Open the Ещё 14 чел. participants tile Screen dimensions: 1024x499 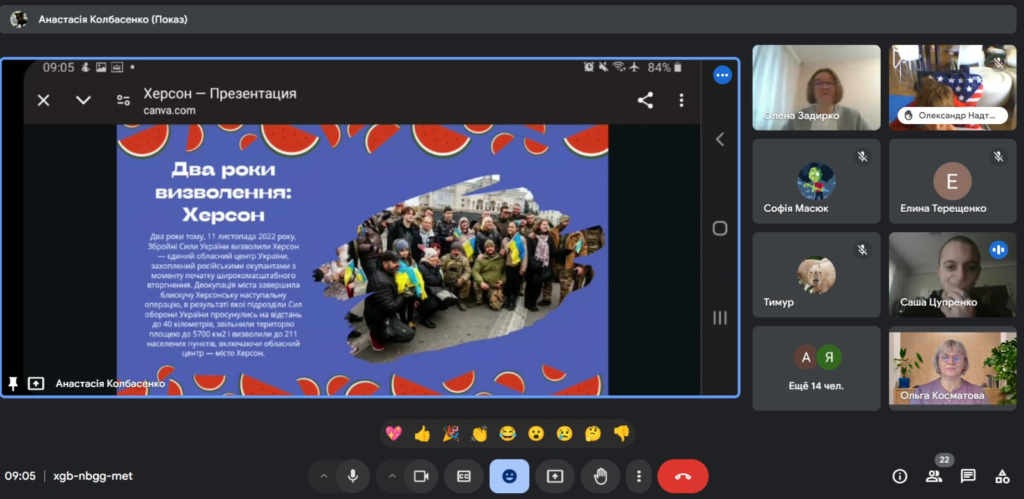[816, 368]
